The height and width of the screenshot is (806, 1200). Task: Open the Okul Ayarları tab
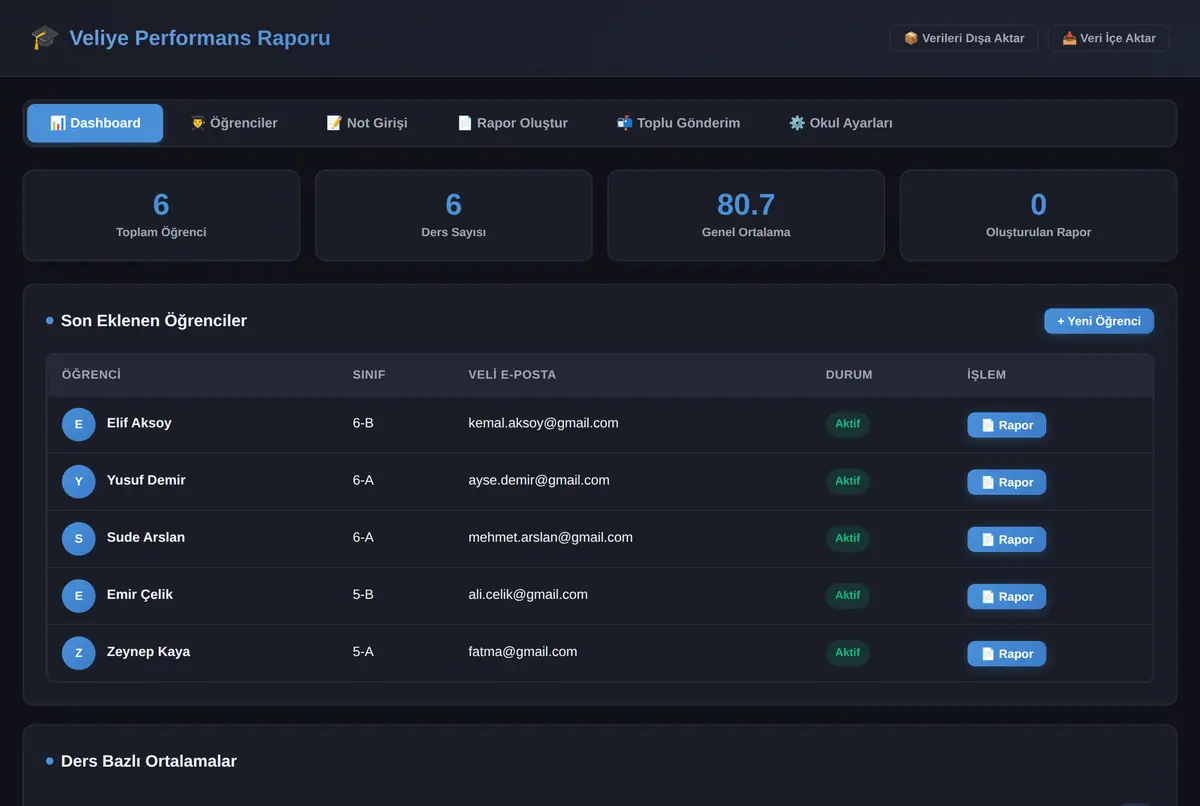841,123
